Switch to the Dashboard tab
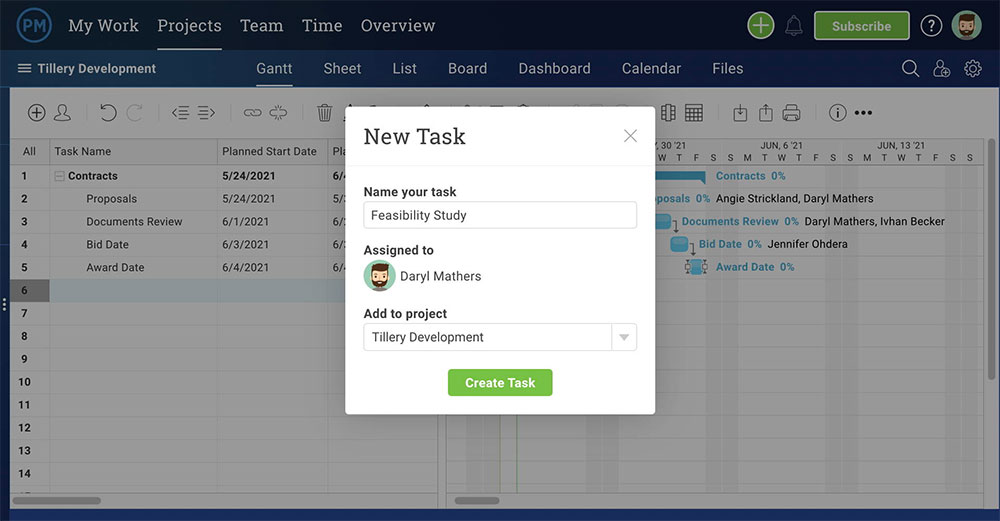This screenshot has width=1000, height=521. point(554,68)
